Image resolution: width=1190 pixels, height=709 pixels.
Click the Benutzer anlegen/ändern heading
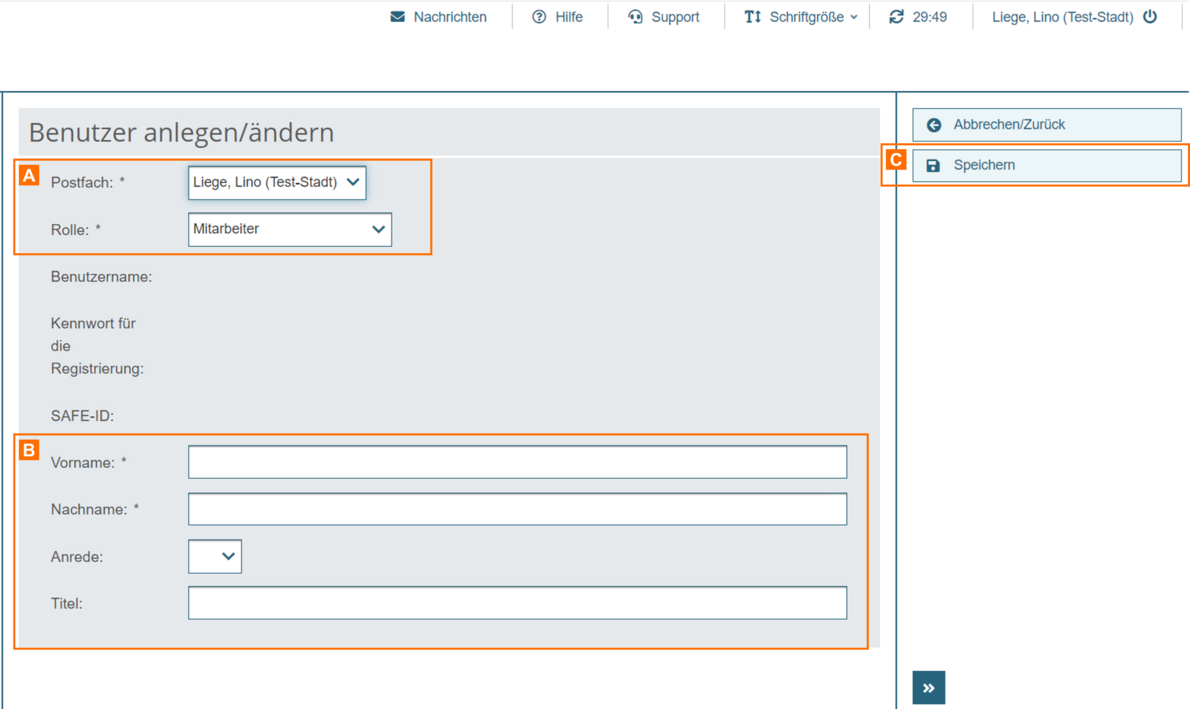pyautogui.click(x=181, y=133)
